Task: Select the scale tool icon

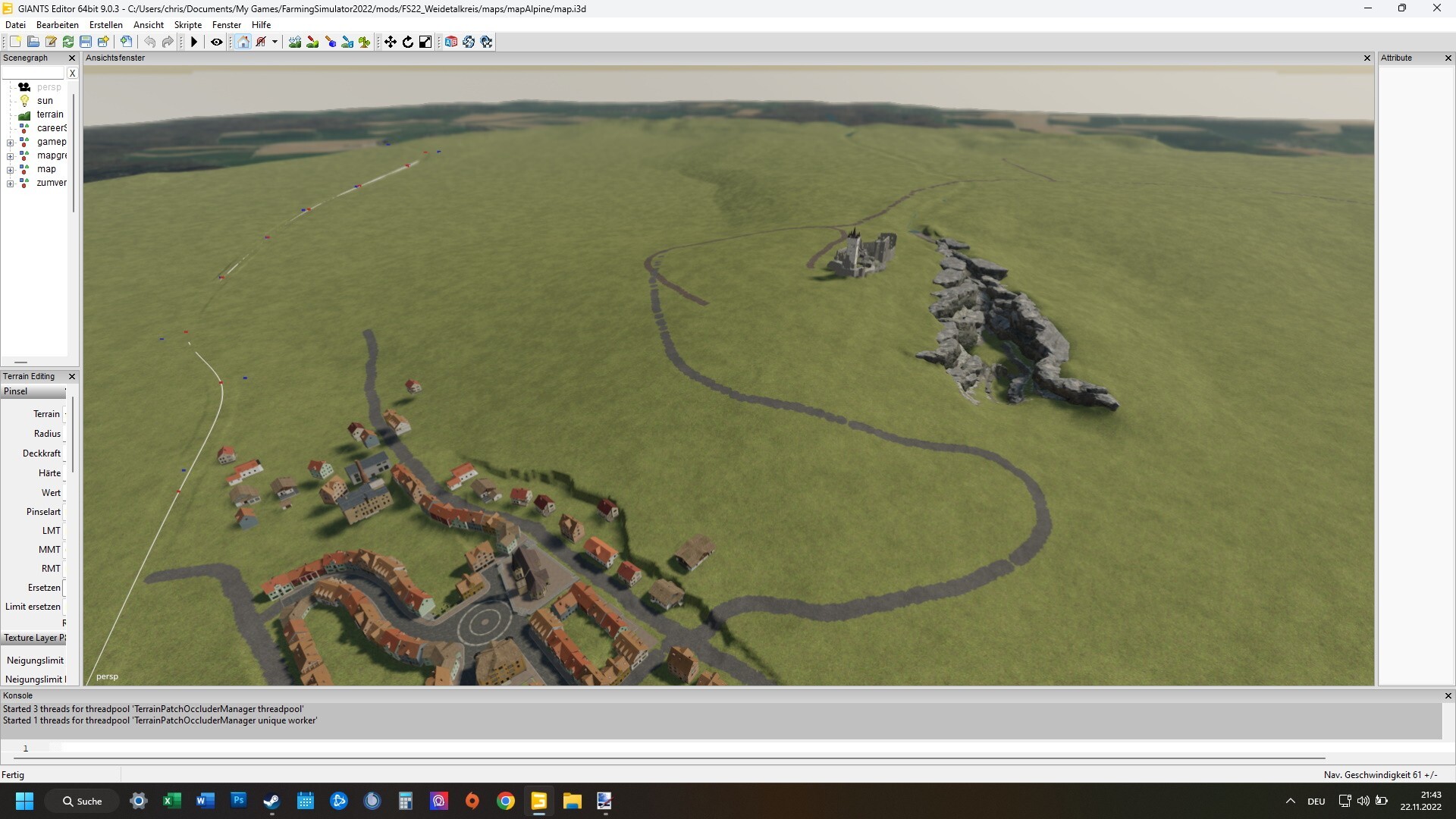Action: 425,42
